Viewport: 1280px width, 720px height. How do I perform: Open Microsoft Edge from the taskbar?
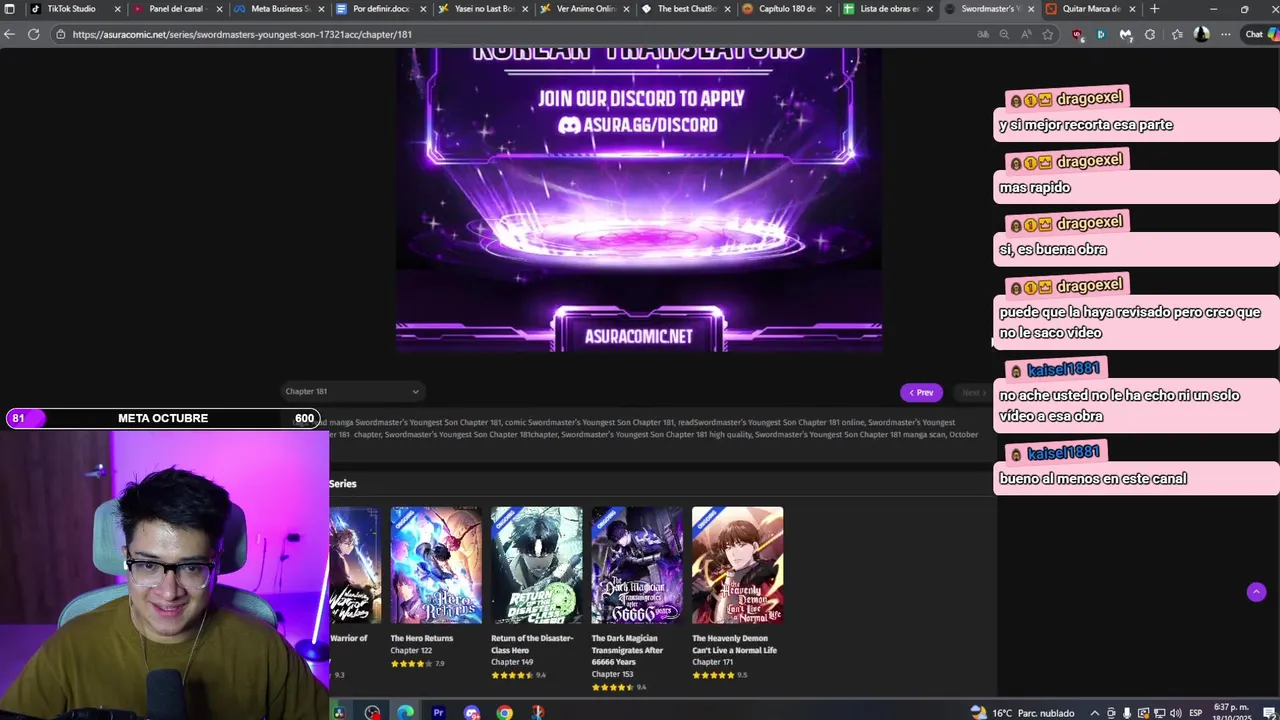point(405,713)
